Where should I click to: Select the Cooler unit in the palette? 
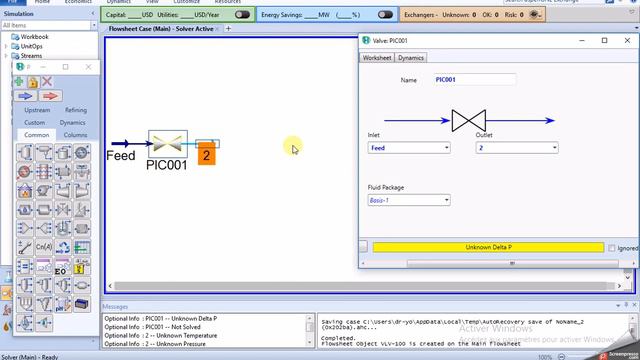(x=82, y=153)
